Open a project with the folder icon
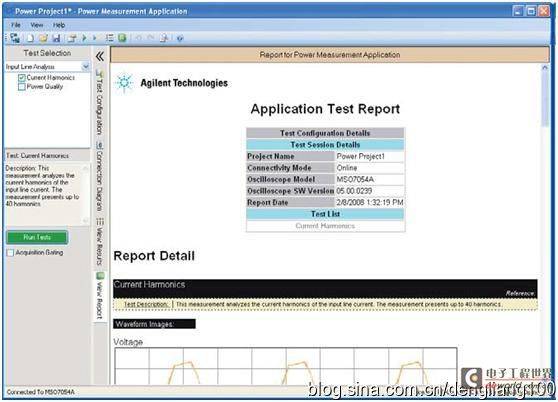The height and width of the screenshot is (402, 558). click(x=43, y=38)
